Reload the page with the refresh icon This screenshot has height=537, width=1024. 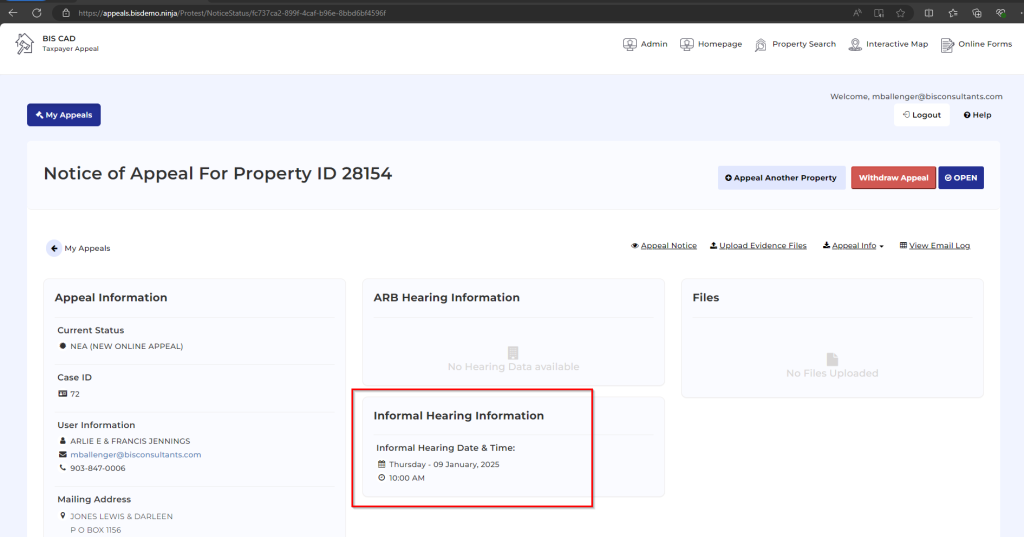[x=37, y=12]
